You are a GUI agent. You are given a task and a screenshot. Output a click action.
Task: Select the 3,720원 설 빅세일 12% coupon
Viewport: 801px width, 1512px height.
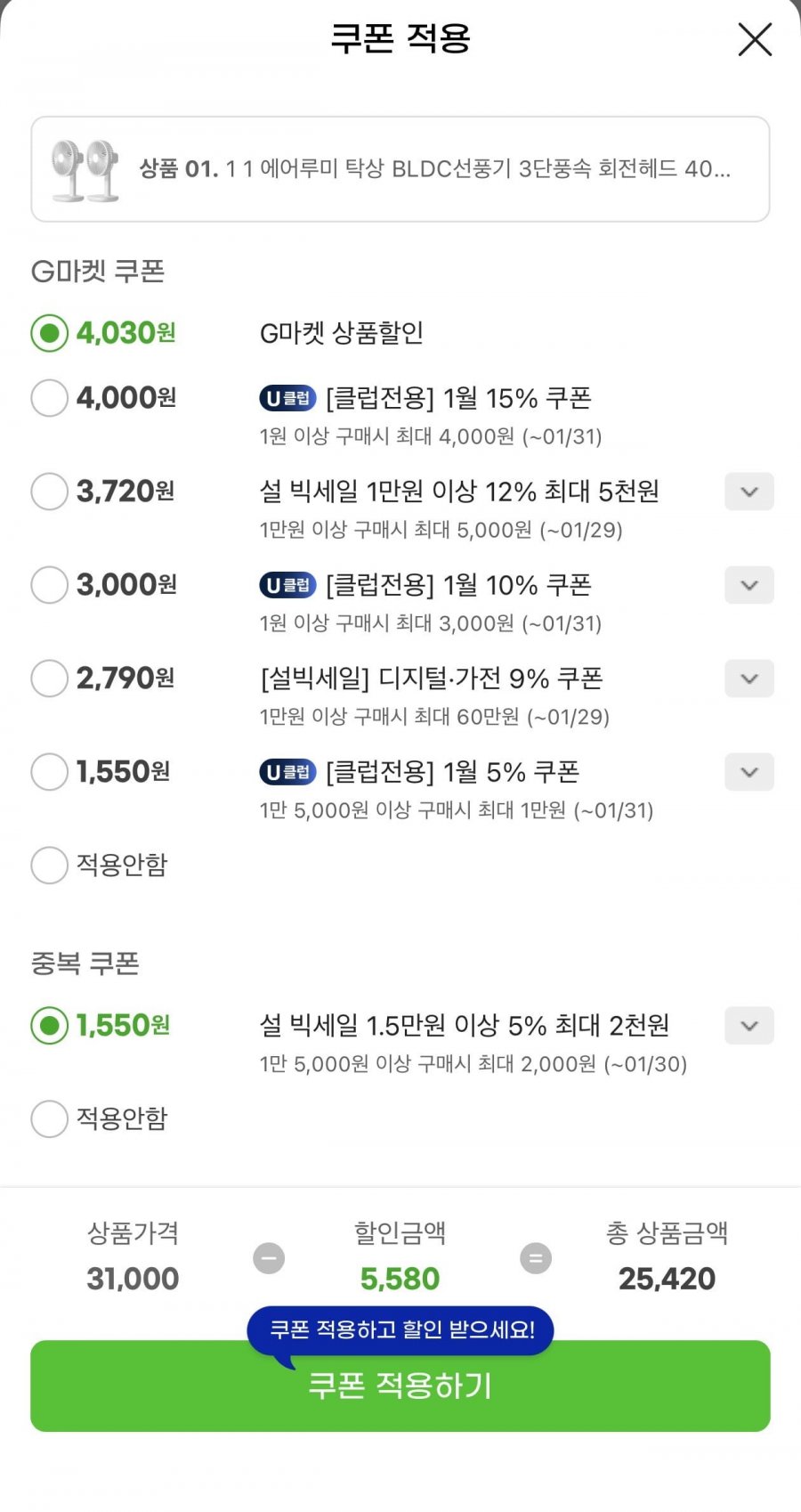50,492
